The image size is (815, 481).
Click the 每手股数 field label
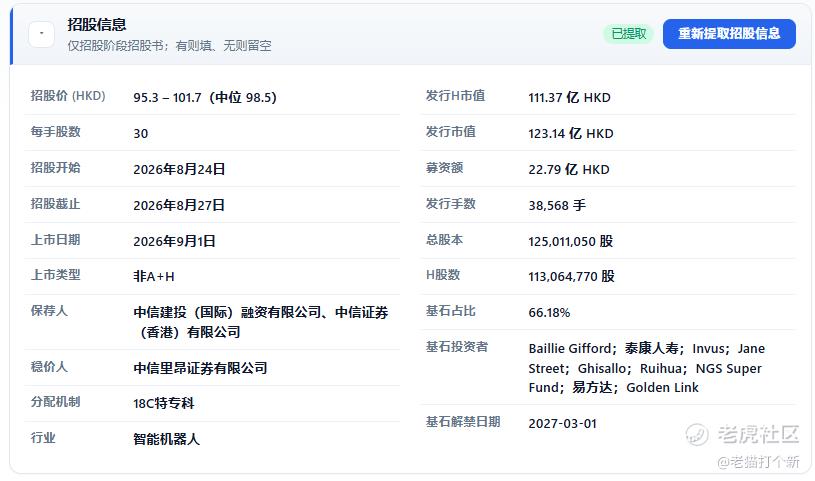click(56, 132)
